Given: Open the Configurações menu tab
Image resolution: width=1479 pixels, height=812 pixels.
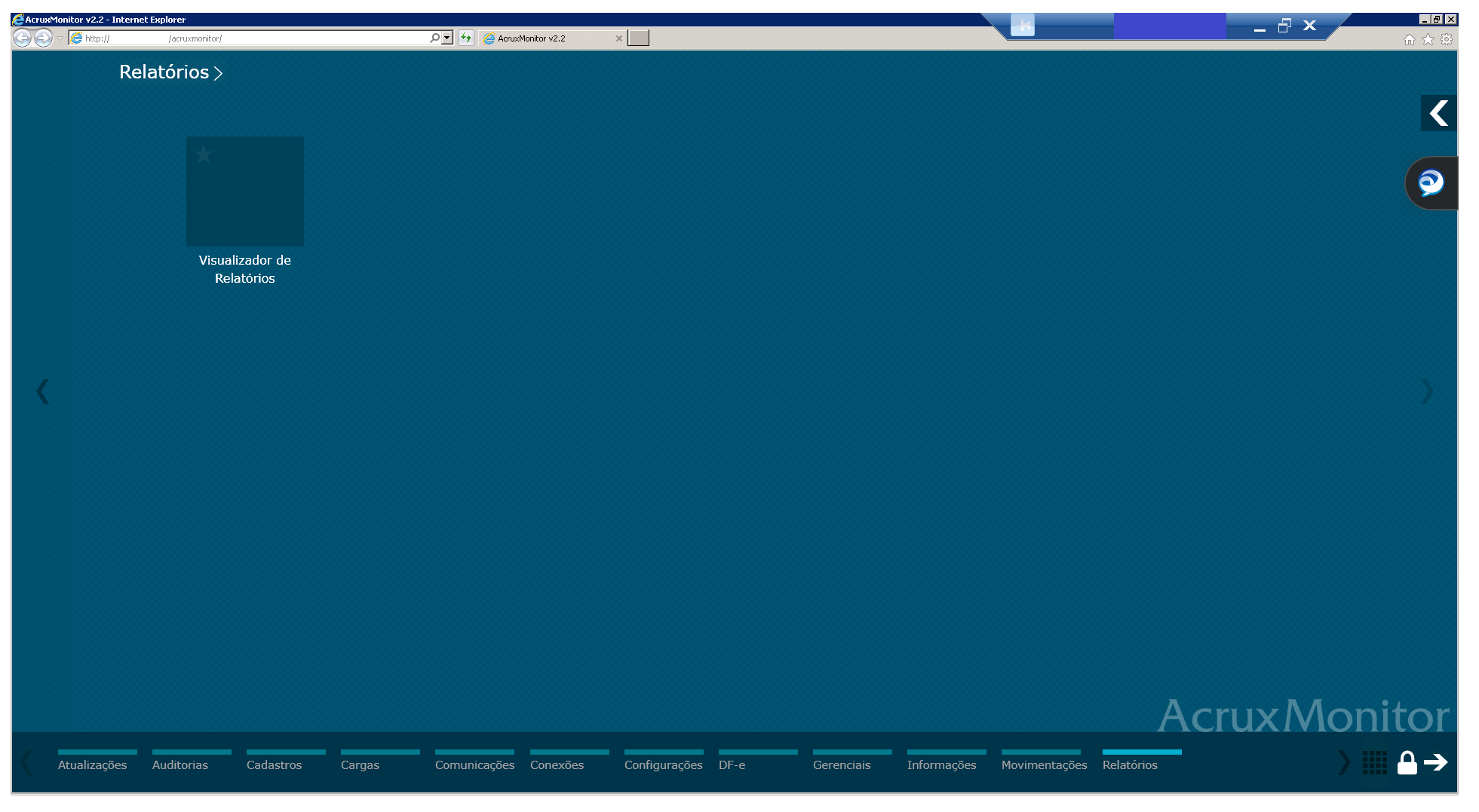Looking at the screenshot, I should 664,761.
